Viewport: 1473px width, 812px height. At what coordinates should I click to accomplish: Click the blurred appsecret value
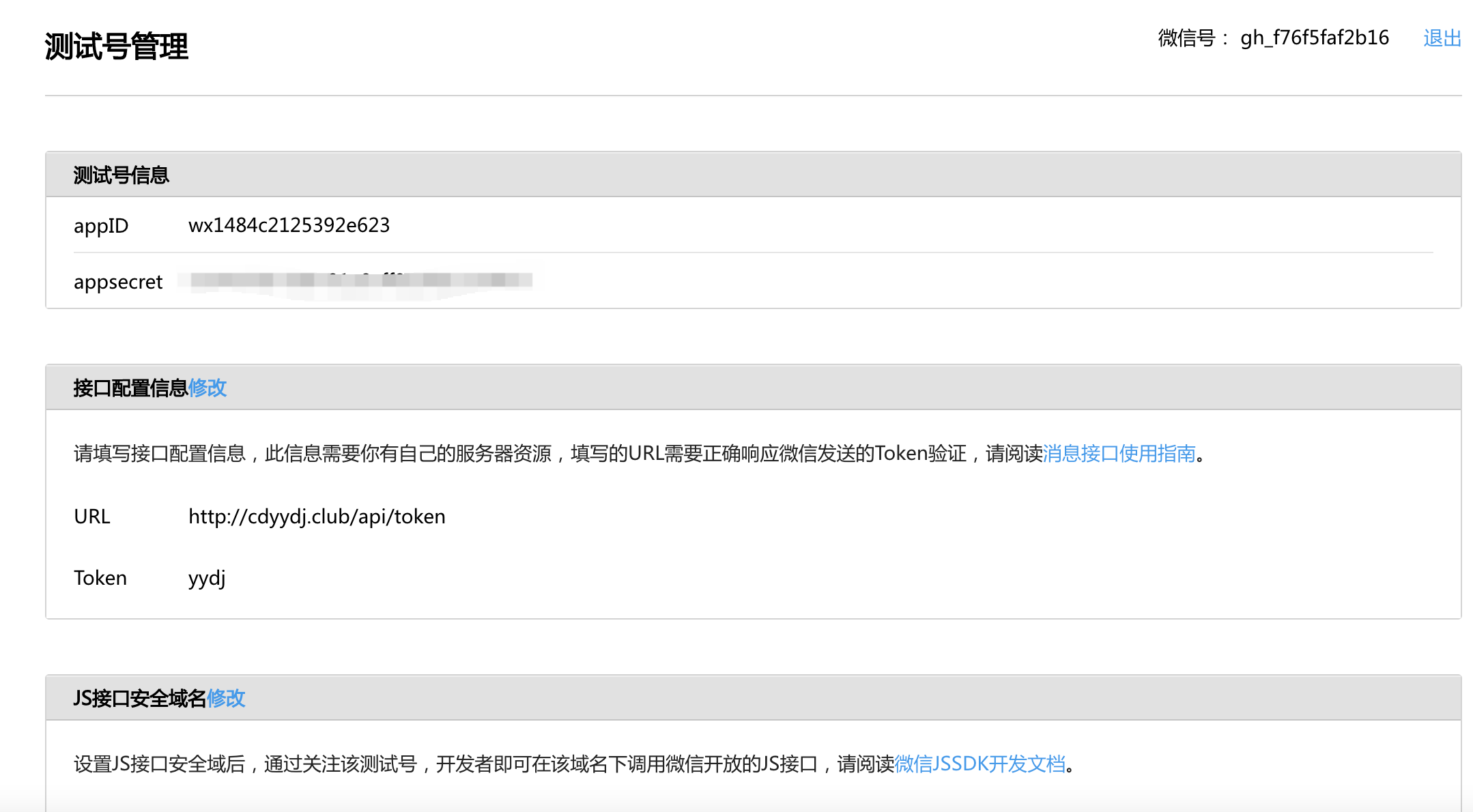point(355,280)
